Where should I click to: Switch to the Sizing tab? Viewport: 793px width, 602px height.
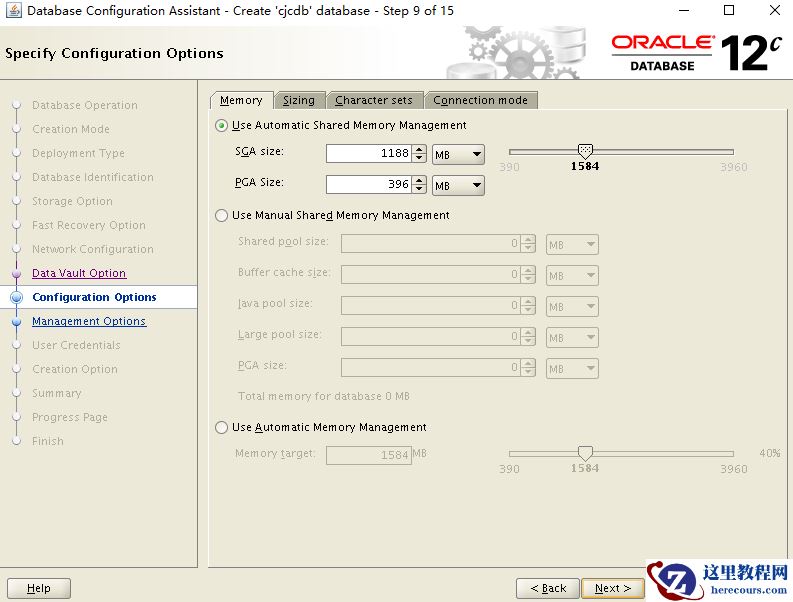(x=298, y=100)
